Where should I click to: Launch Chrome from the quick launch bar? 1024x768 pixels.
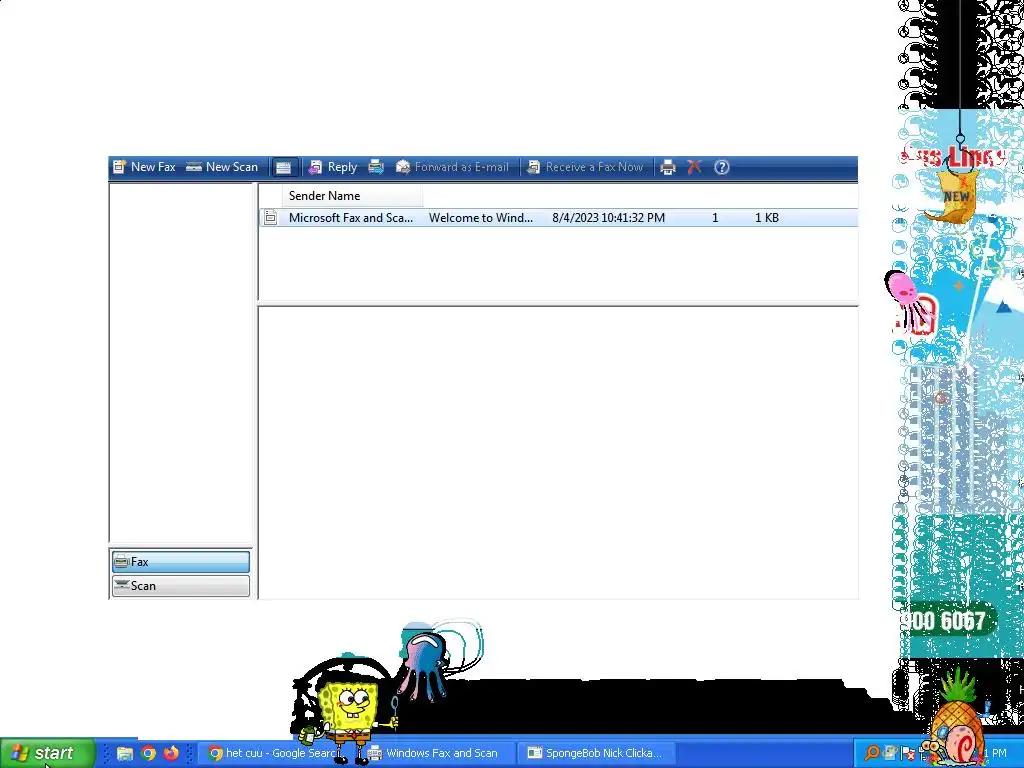click(148, 754)
